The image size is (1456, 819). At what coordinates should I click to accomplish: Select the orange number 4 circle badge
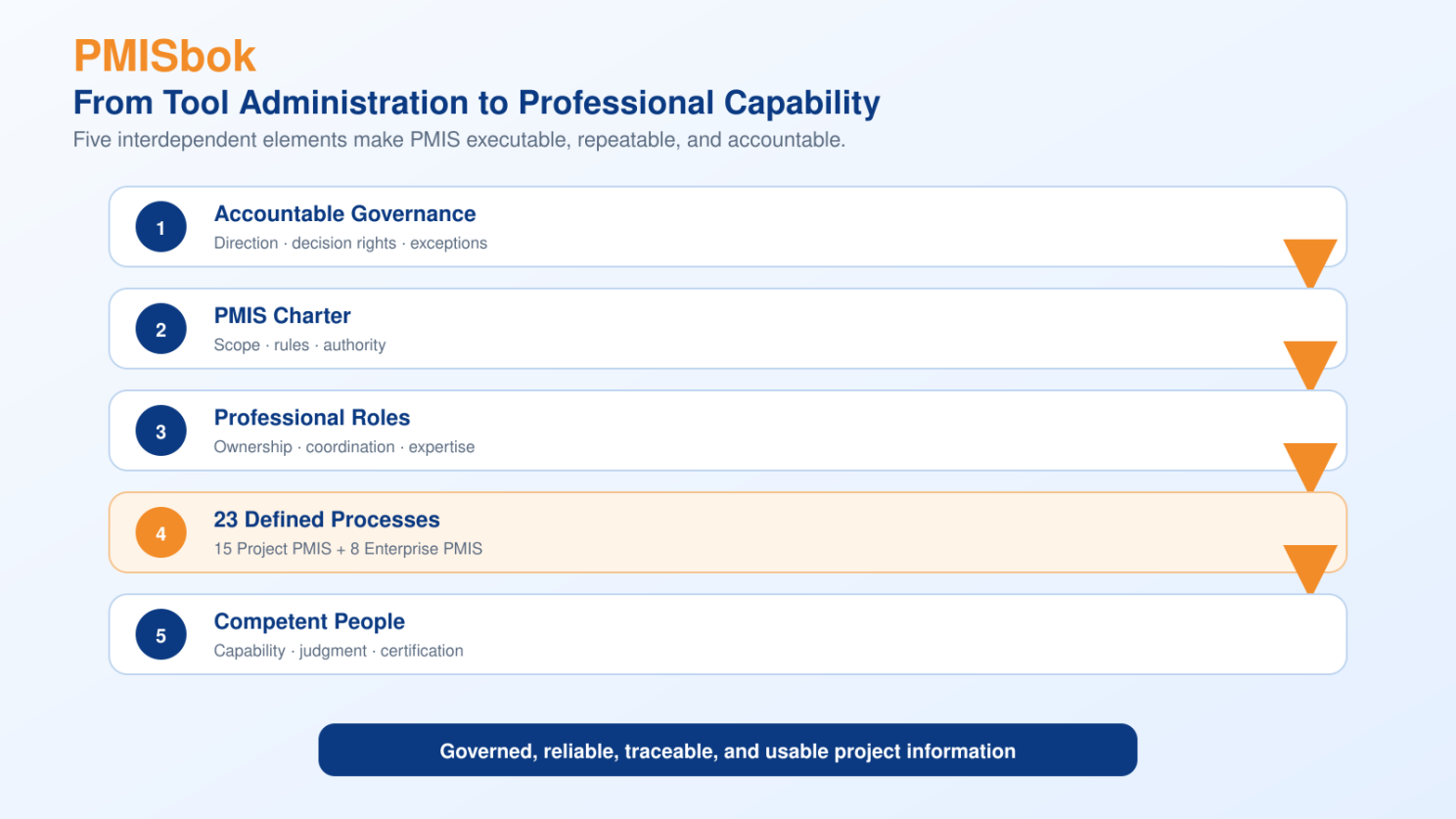160,532
